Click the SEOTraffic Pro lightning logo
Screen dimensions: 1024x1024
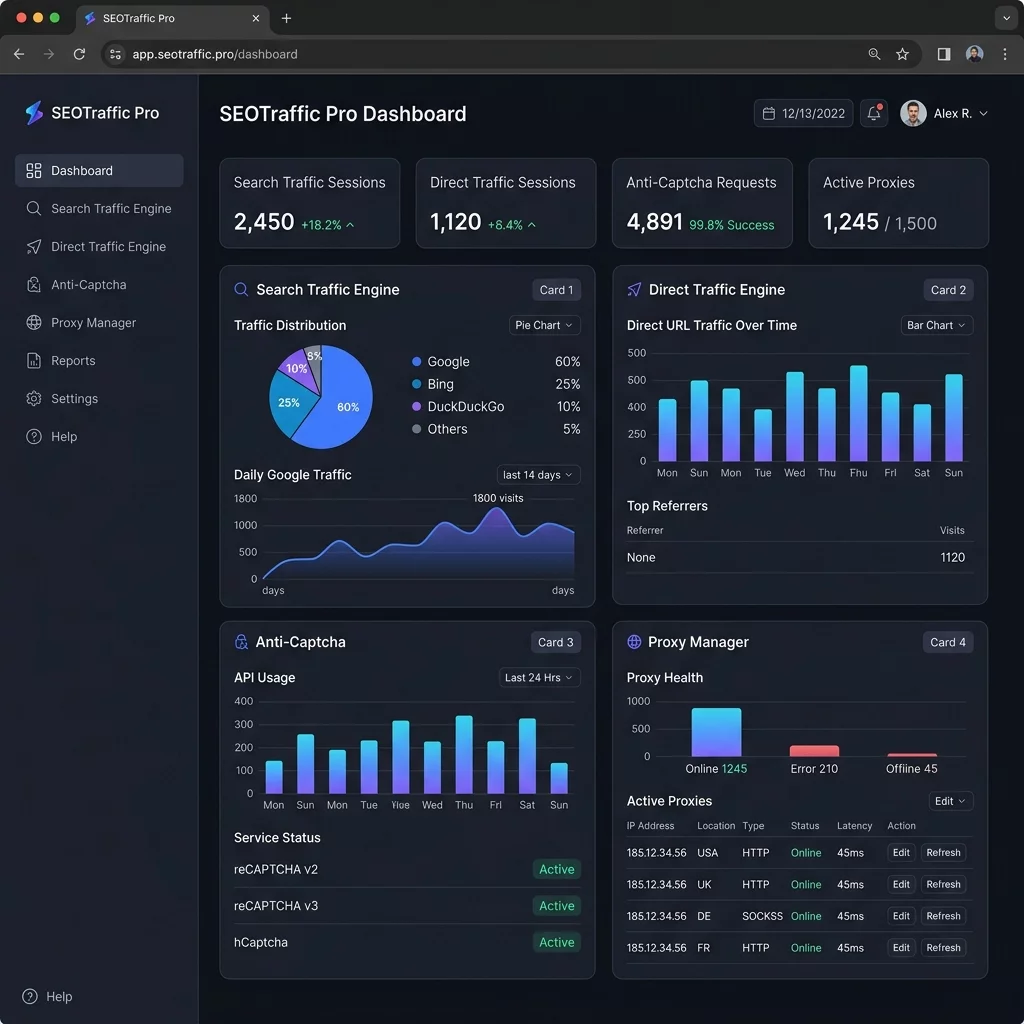[34, 113]
